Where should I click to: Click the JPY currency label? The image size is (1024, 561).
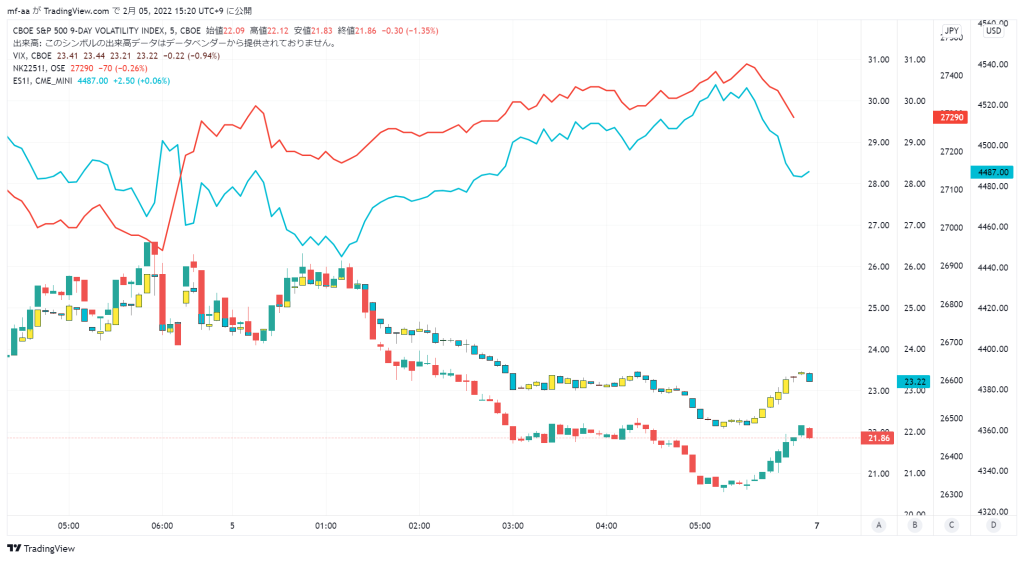(952, 31)
